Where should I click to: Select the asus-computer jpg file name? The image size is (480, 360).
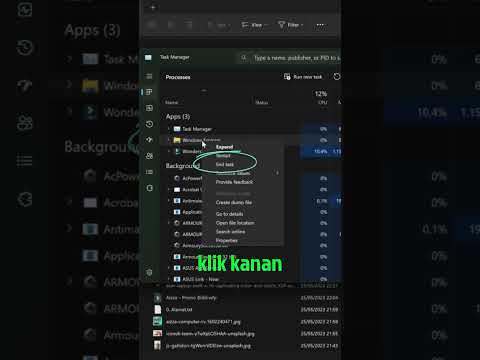pyautogui.click(x=203, y=322)
